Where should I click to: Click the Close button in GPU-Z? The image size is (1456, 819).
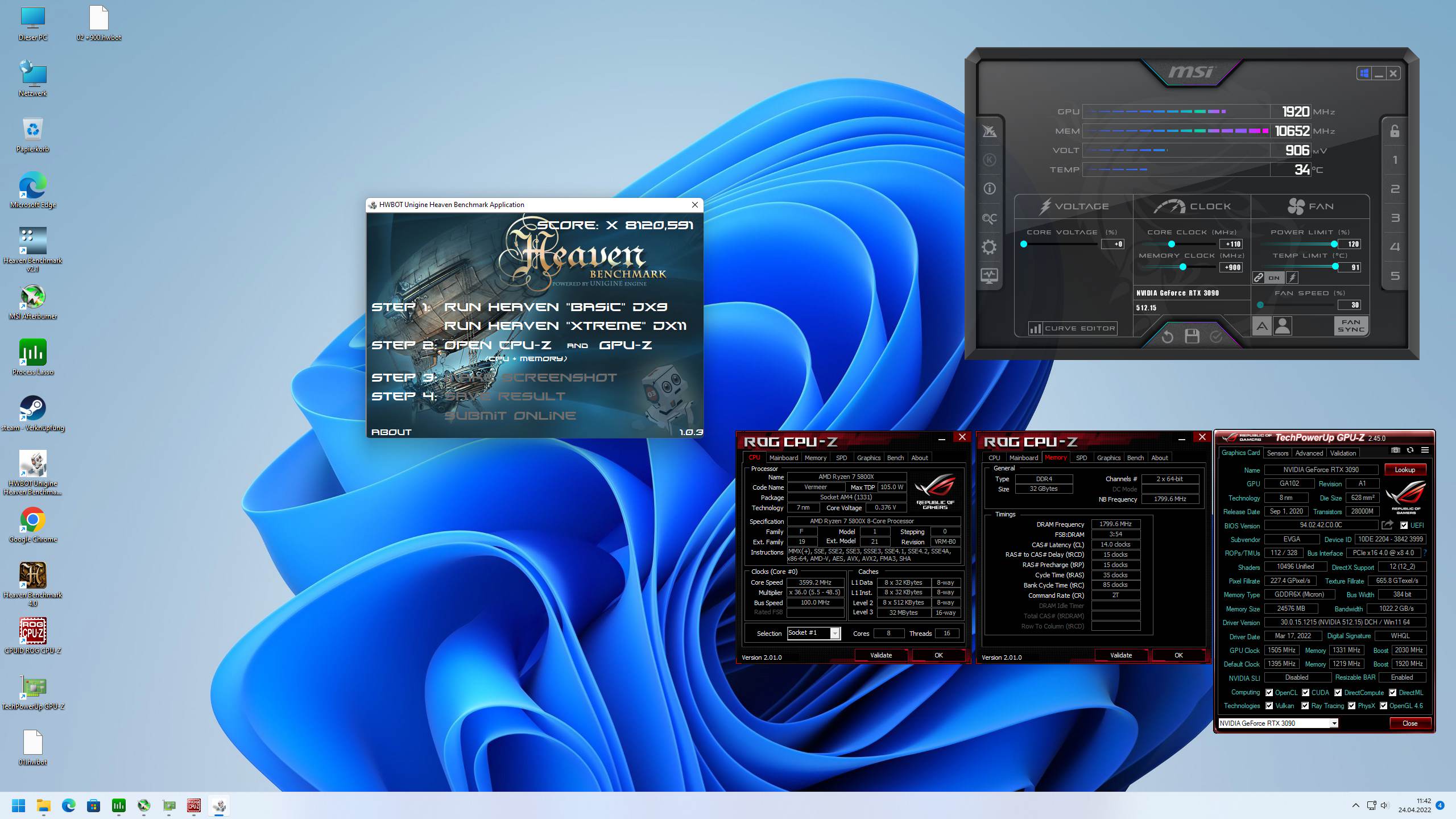[1409, 723]
